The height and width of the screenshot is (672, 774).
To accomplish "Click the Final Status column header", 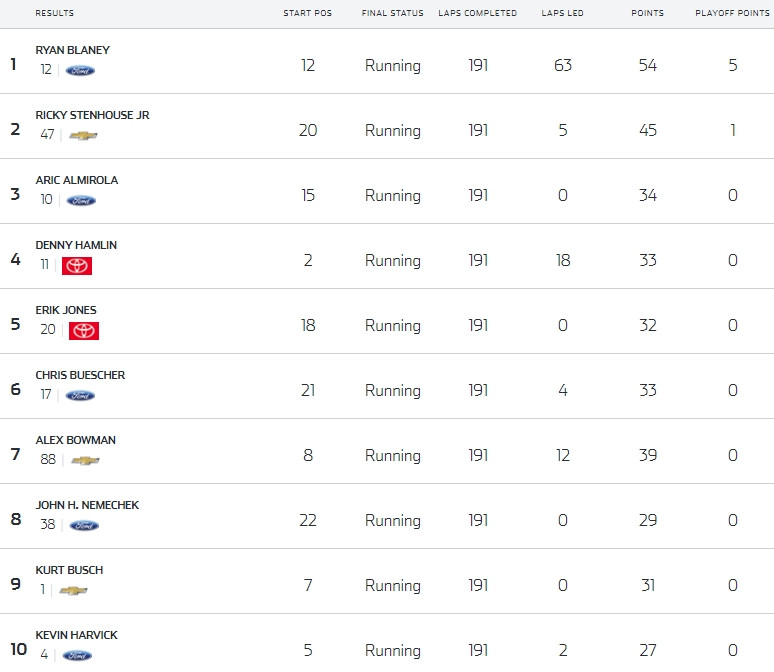I will [x=392, y=13].
